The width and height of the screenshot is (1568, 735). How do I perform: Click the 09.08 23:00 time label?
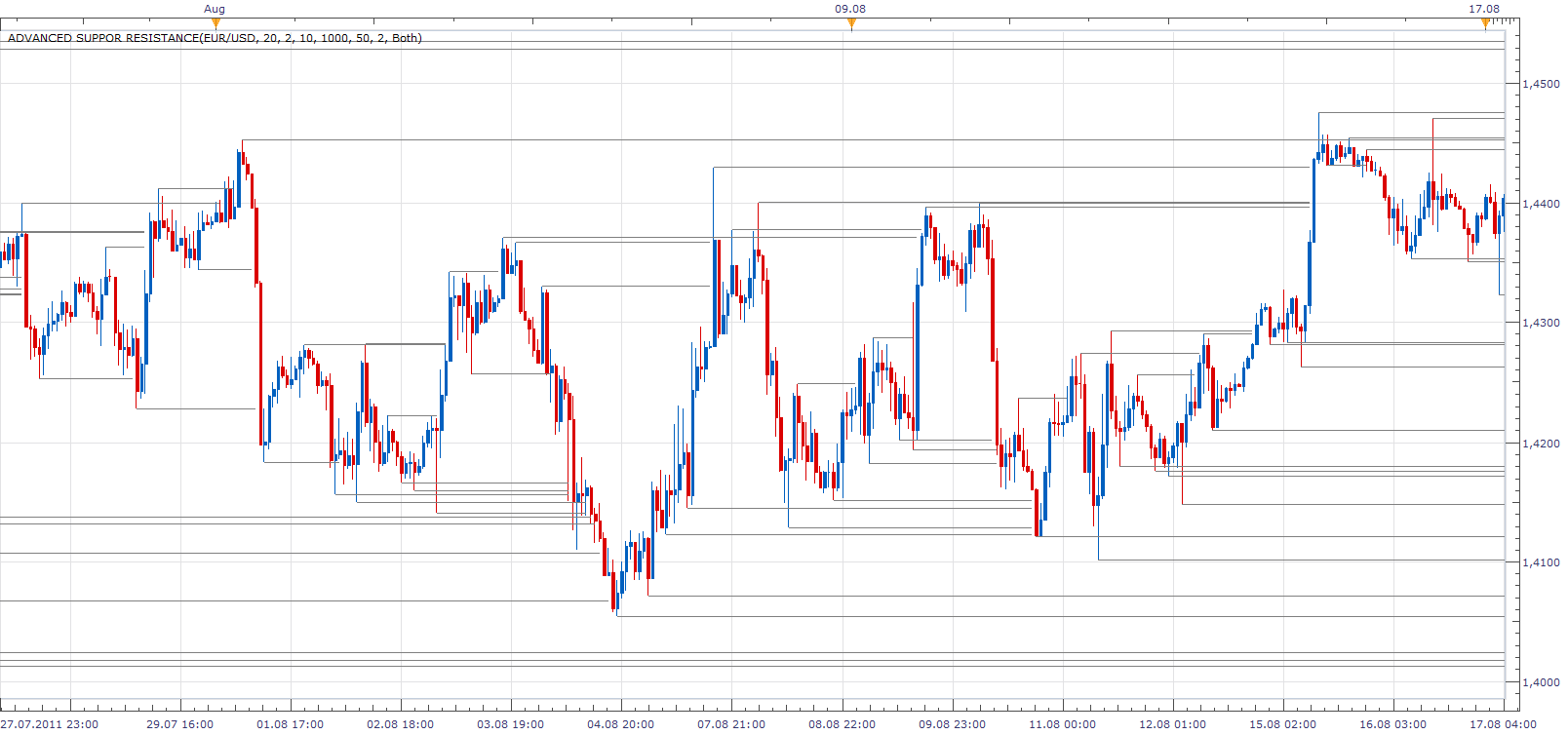953,724
